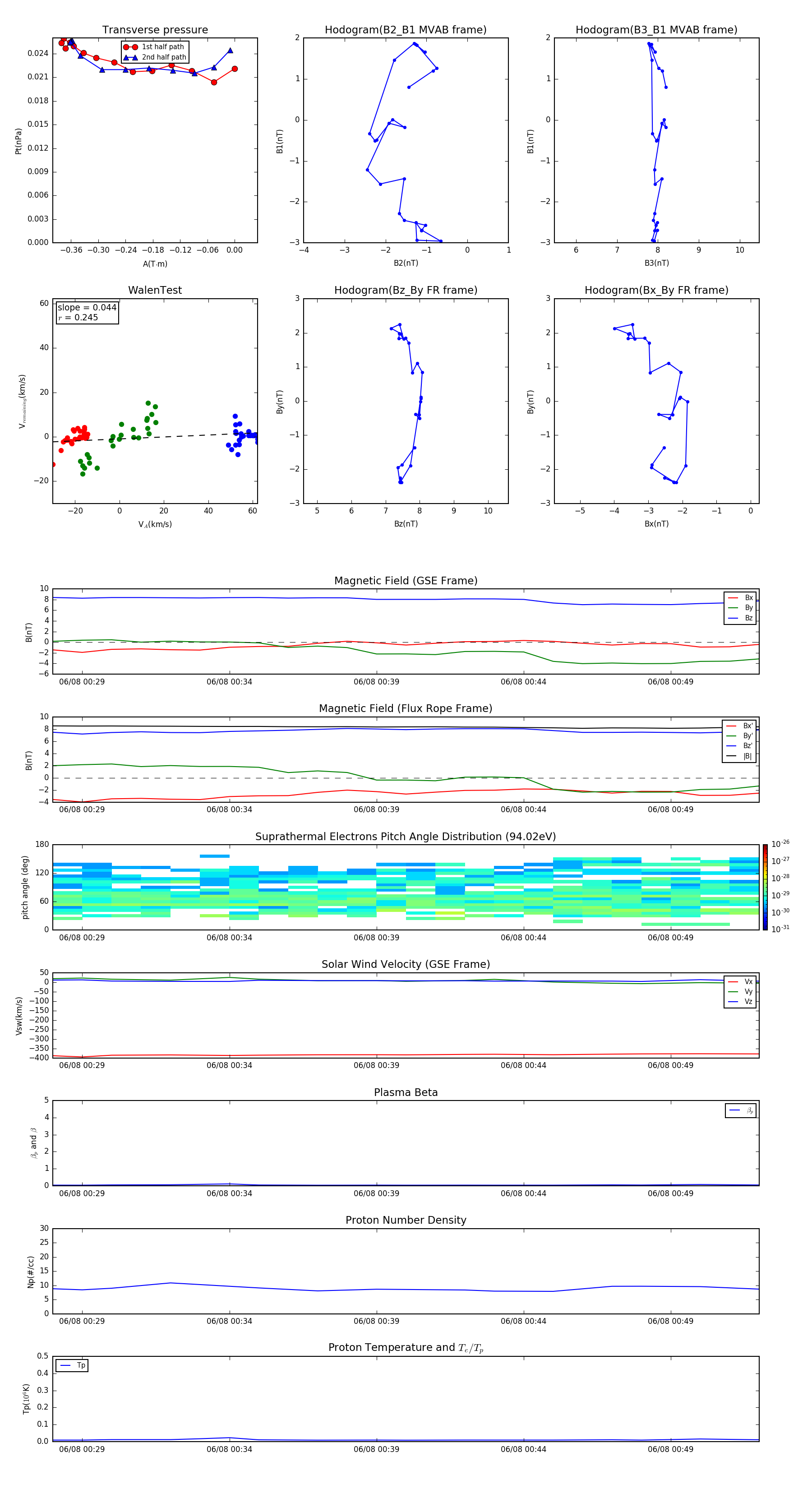Viewport: 812px width, 1489px height.
Task: Select the "B2(nT)" x-axis label
Action: [406, 263]
